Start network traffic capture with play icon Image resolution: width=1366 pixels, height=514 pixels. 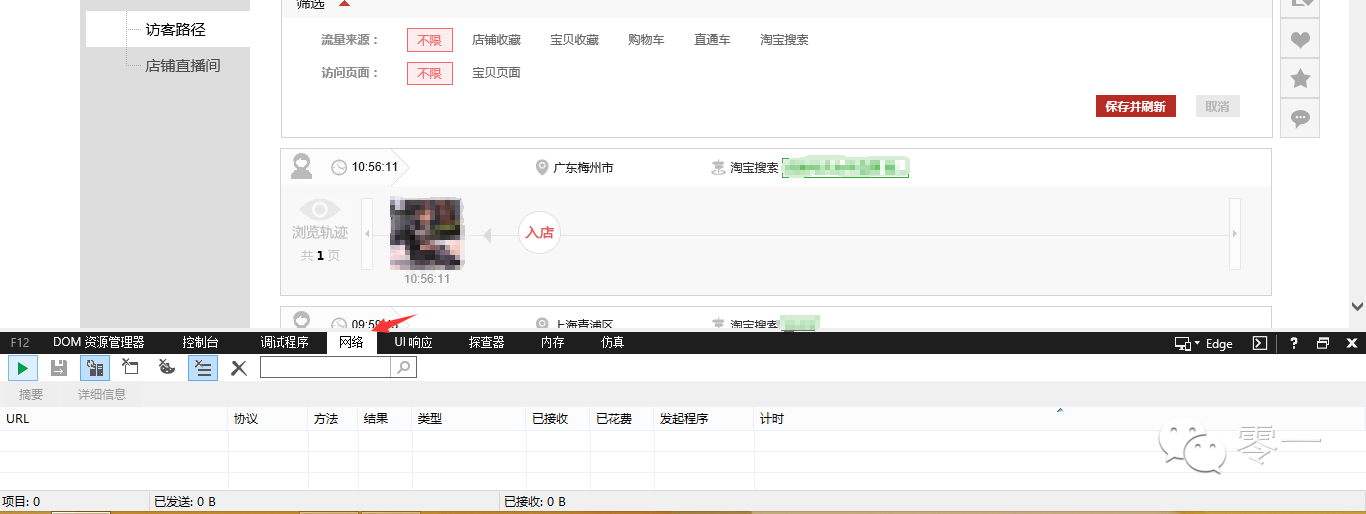23,368
